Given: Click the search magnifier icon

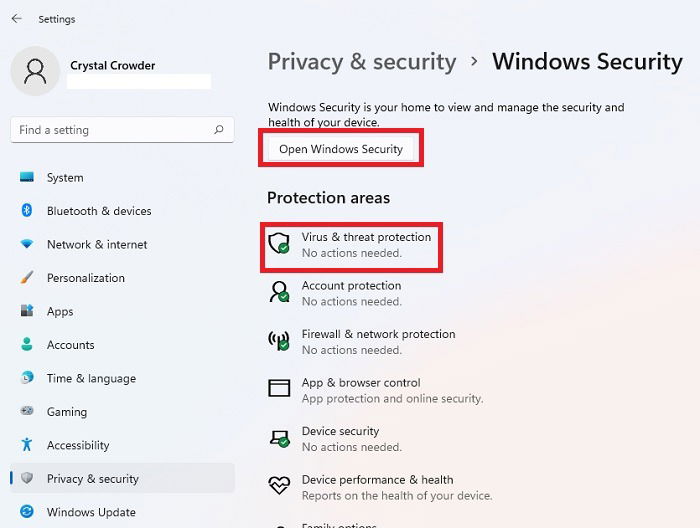Looking at the screenshot, I should (x=219, y=129).
